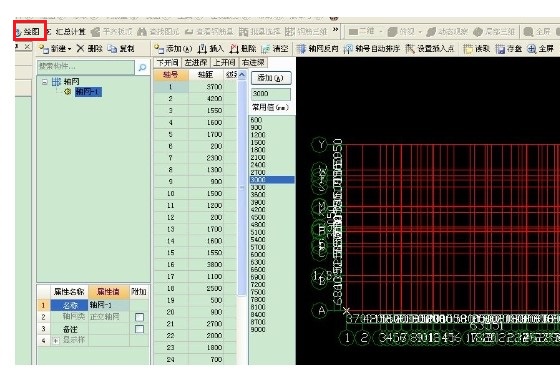The width and height of the screenshot is (560, 390).
Task: Click the 删除 X icon in component panel
Action: pos(81,48)
